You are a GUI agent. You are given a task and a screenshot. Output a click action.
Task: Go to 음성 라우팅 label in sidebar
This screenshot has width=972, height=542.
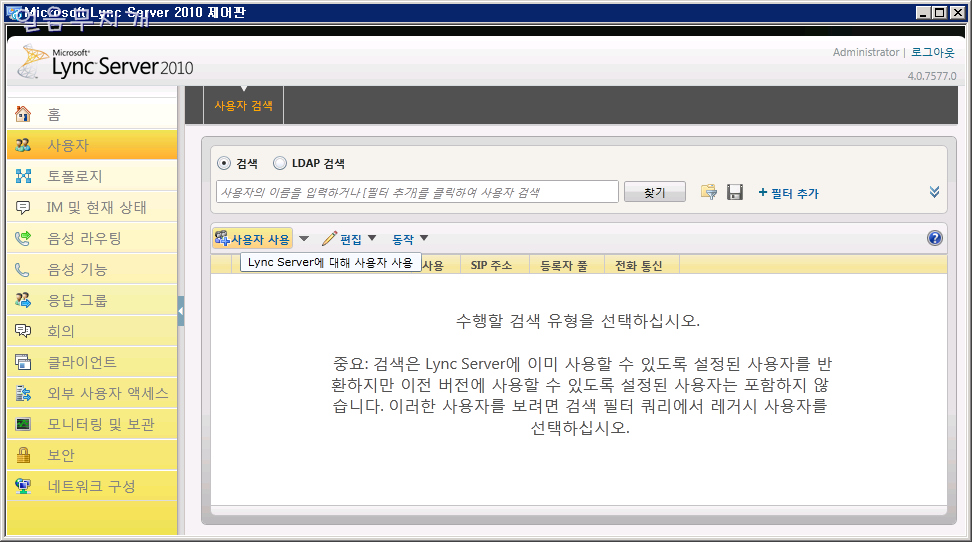point(84,238)
